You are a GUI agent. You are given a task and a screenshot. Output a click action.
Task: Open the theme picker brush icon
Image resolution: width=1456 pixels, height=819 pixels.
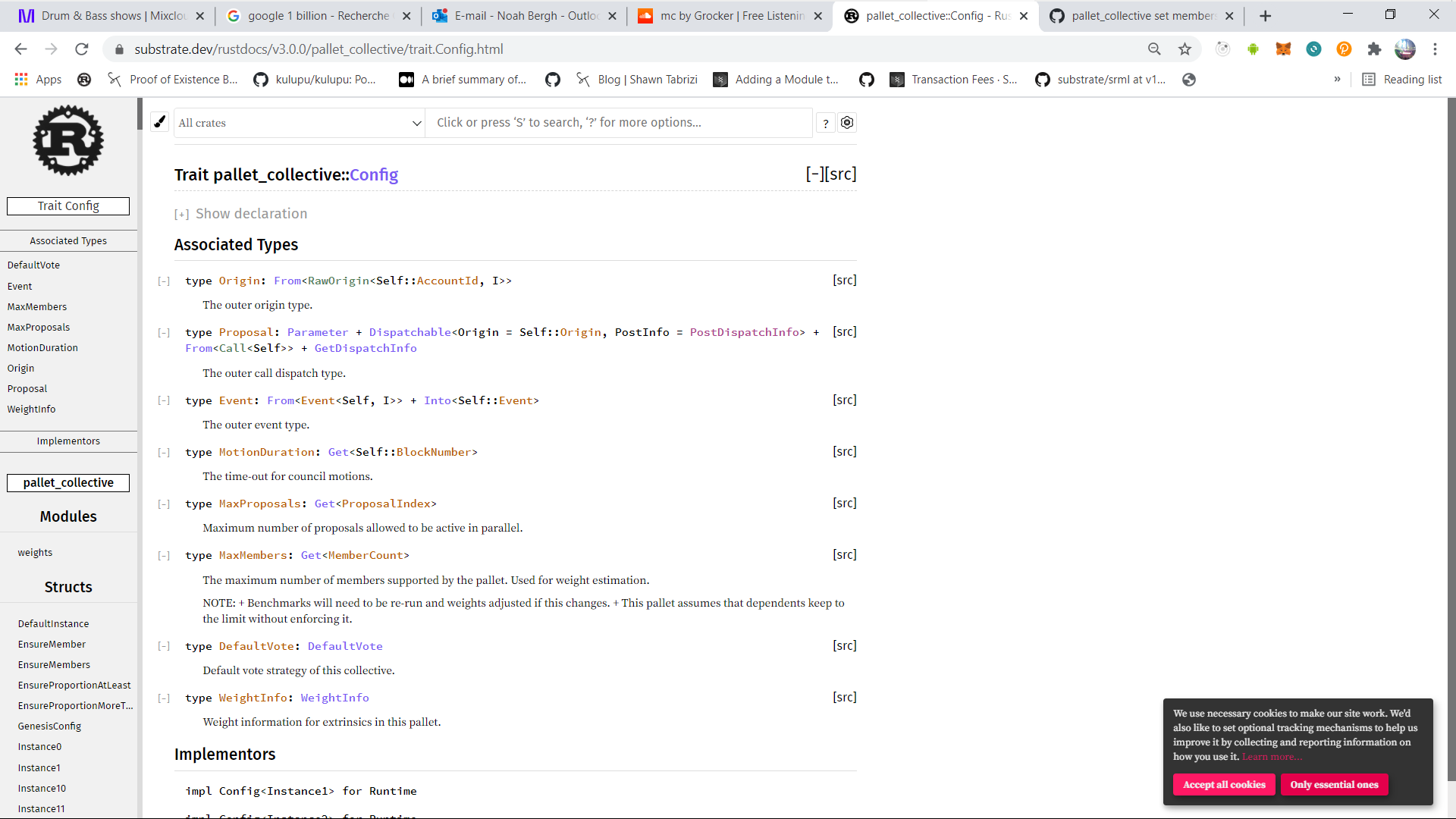point(160,122)
